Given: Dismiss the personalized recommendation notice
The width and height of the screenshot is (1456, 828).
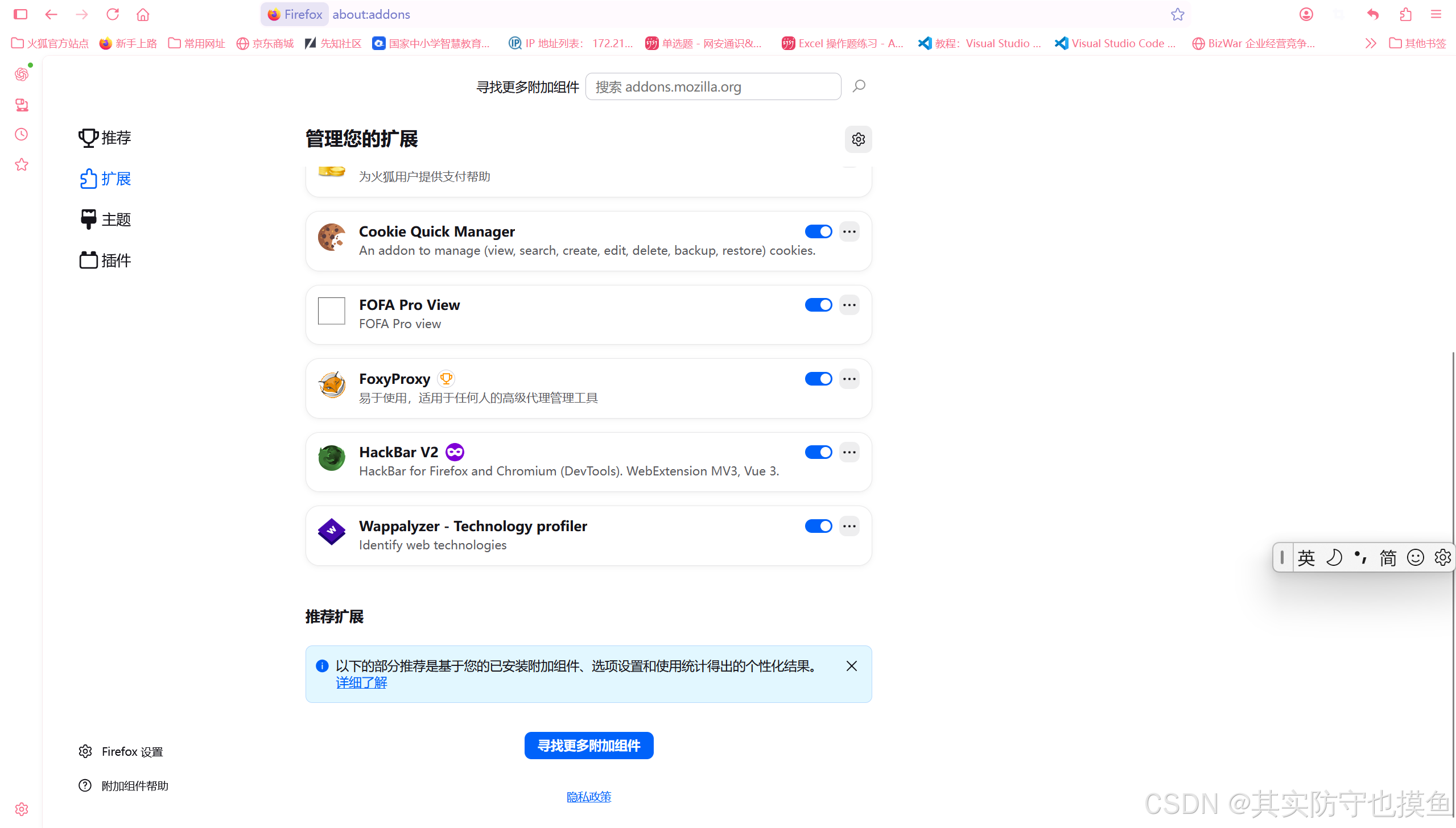Looking at the screenshot, I should tap(851, 666).
